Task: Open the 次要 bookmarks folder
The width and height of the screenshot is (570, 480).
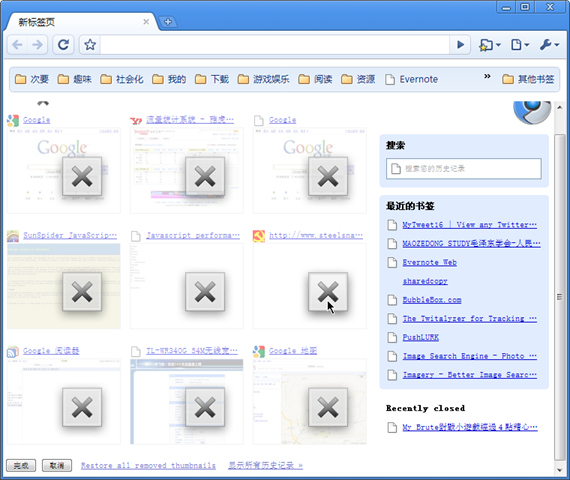Action: coord(32,79)
